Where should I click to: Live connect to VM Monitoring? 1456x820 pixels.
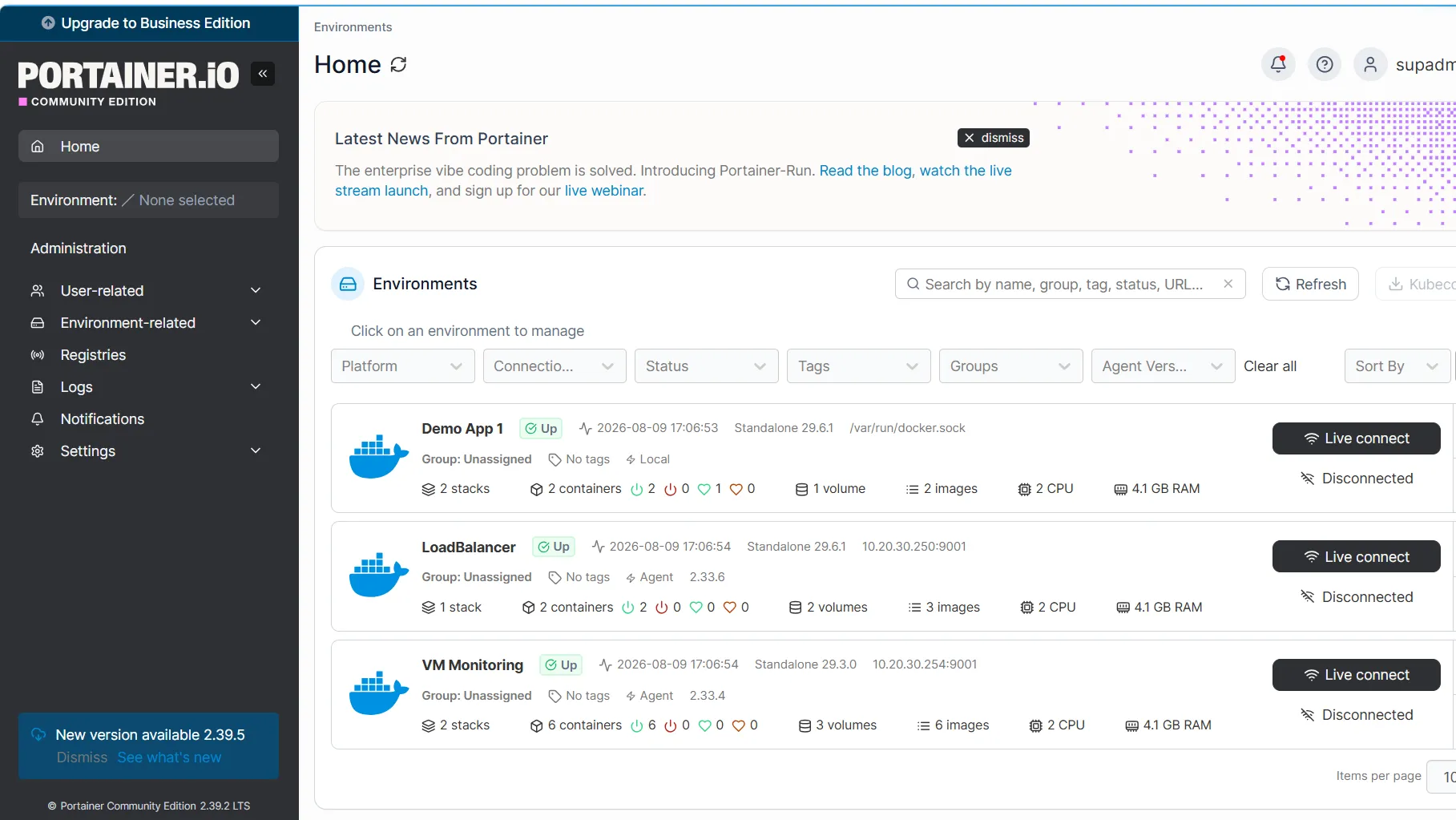(1357, 675)
